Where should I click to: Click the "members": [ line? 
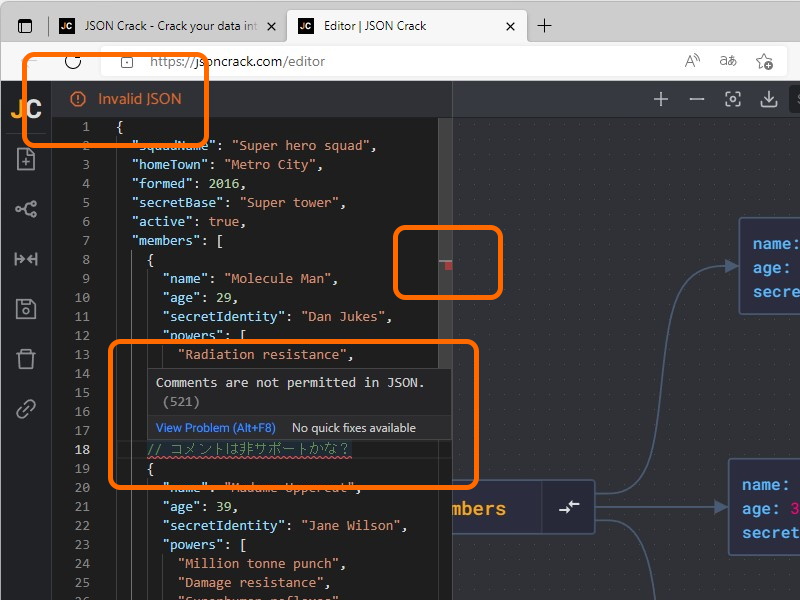(x=178, y=240)
